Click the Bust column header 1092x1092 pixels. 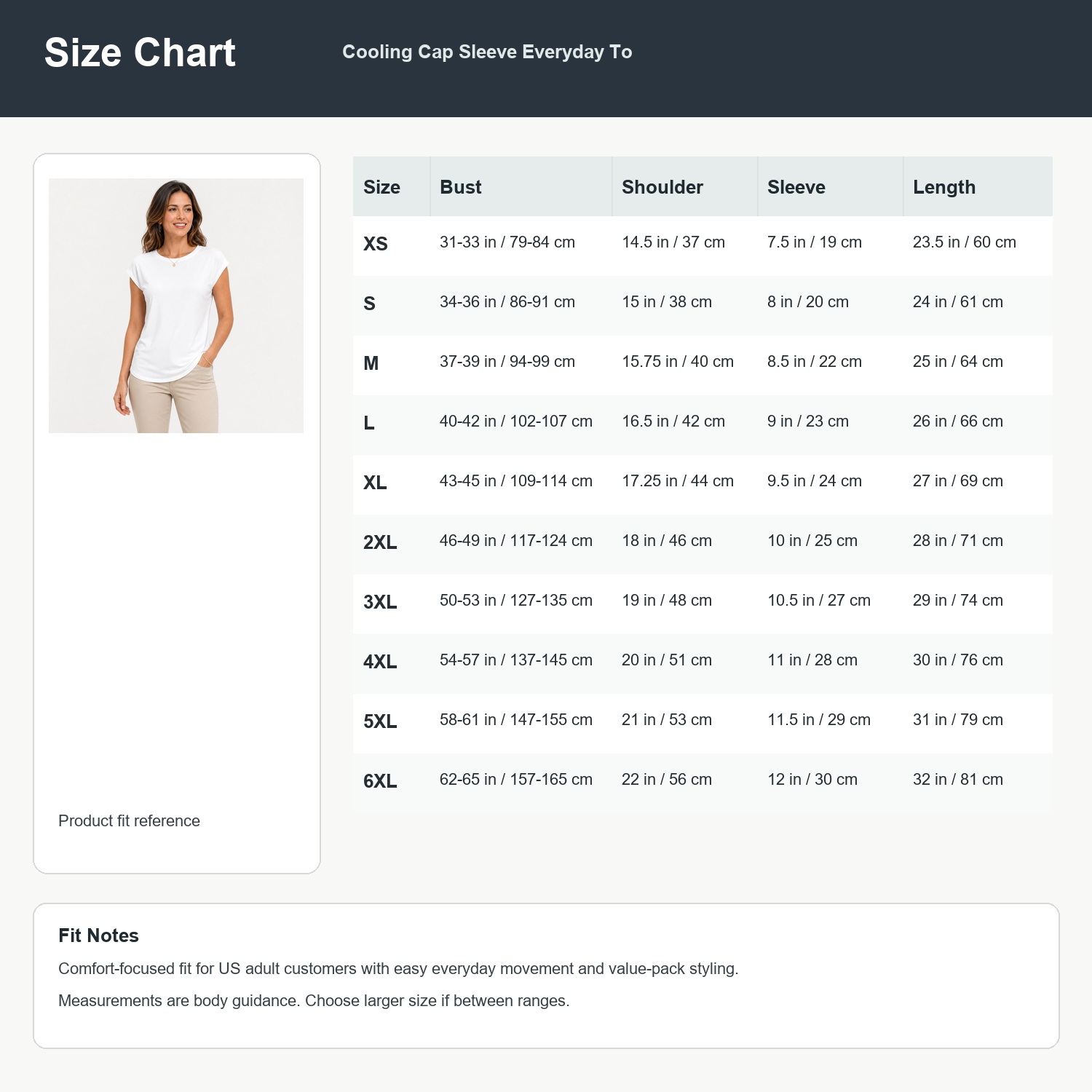pyautogui.click(x=461, y=187)
